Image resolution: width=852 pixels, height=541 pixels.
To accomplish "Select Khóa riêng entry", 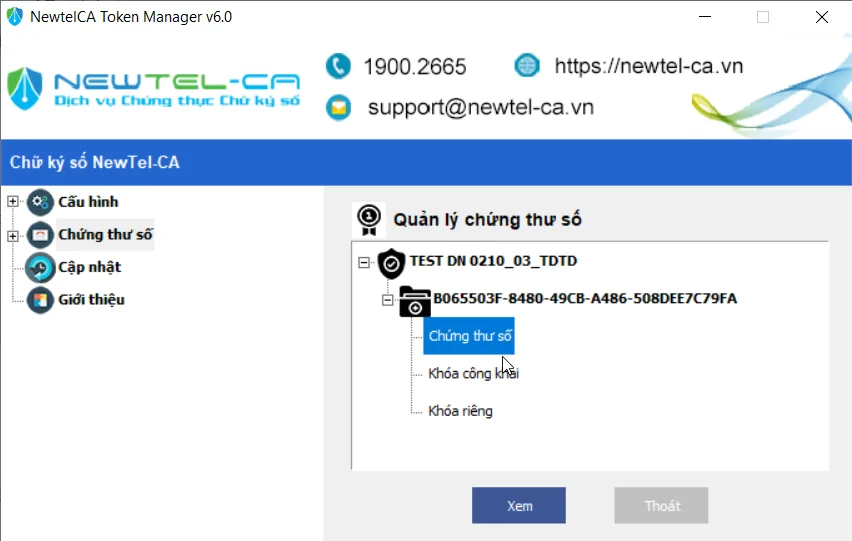I will (460, 411).
